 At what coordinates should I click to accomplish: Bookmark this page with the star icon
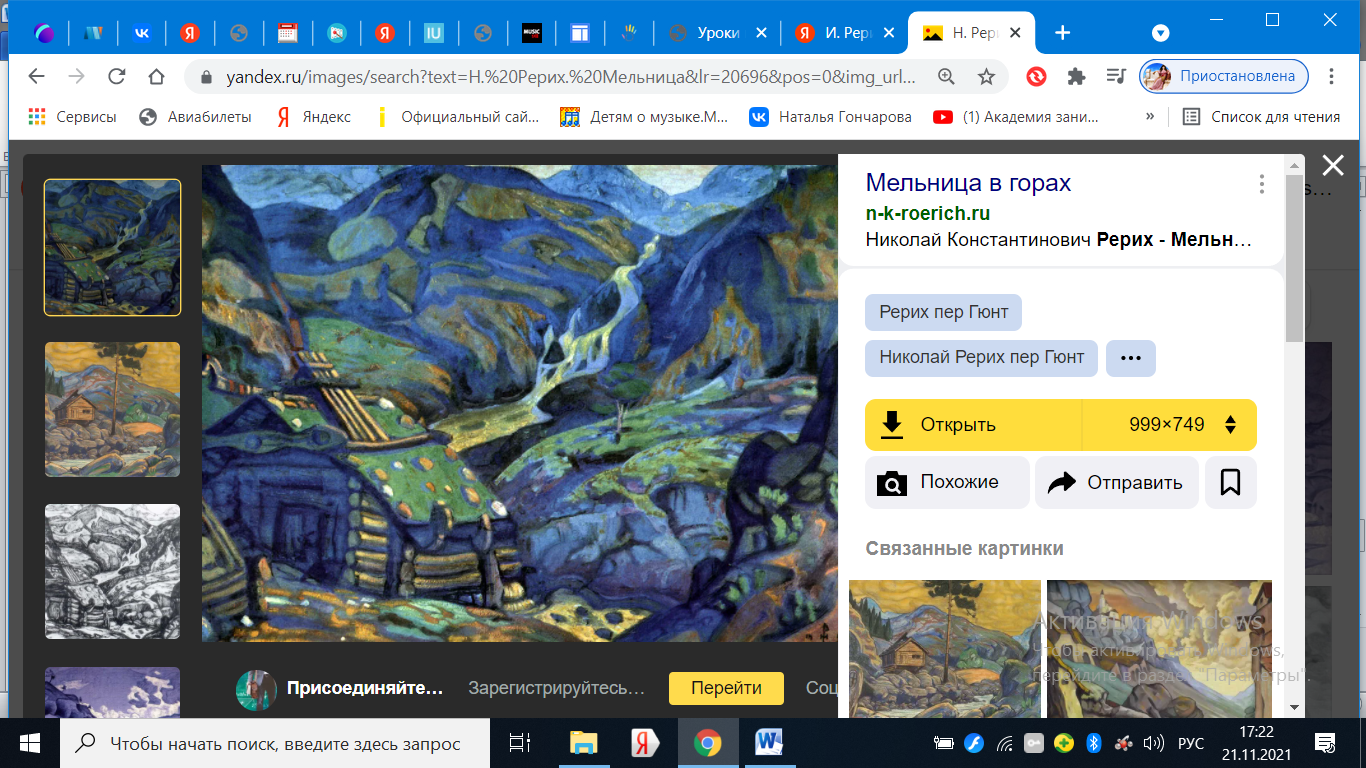pos(986,77)
